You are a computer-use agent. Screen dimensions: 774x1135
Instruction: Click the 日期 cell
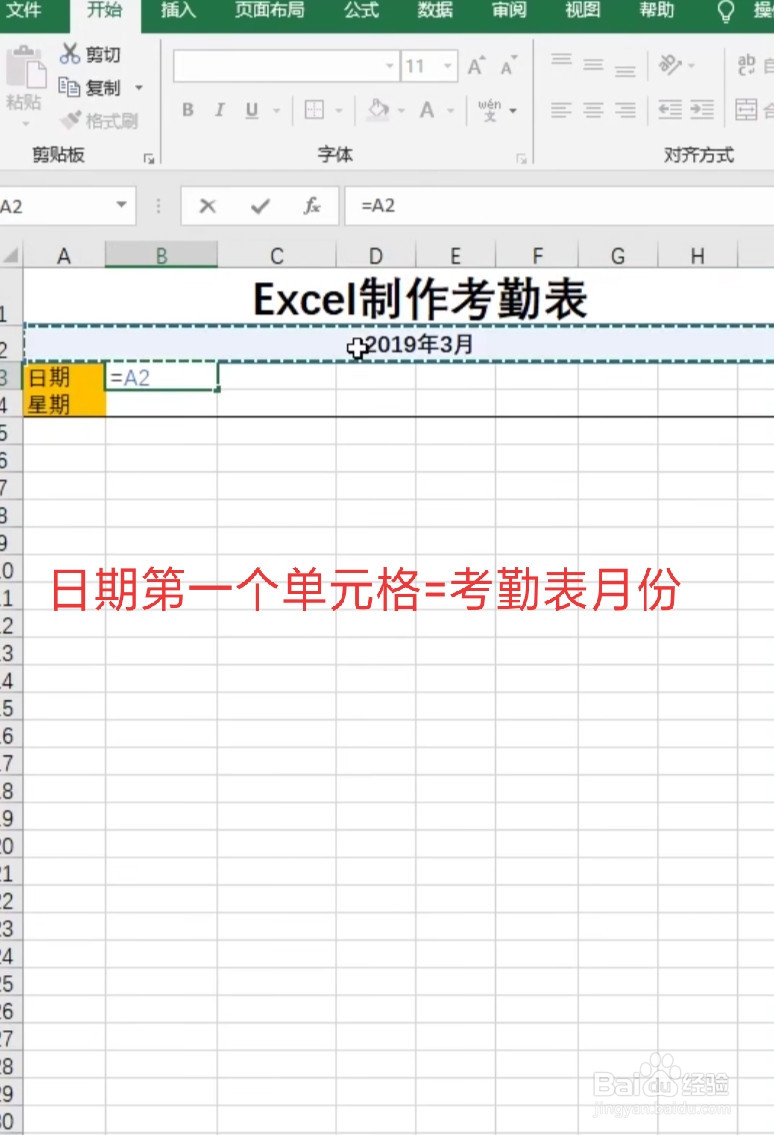point(64,377)
